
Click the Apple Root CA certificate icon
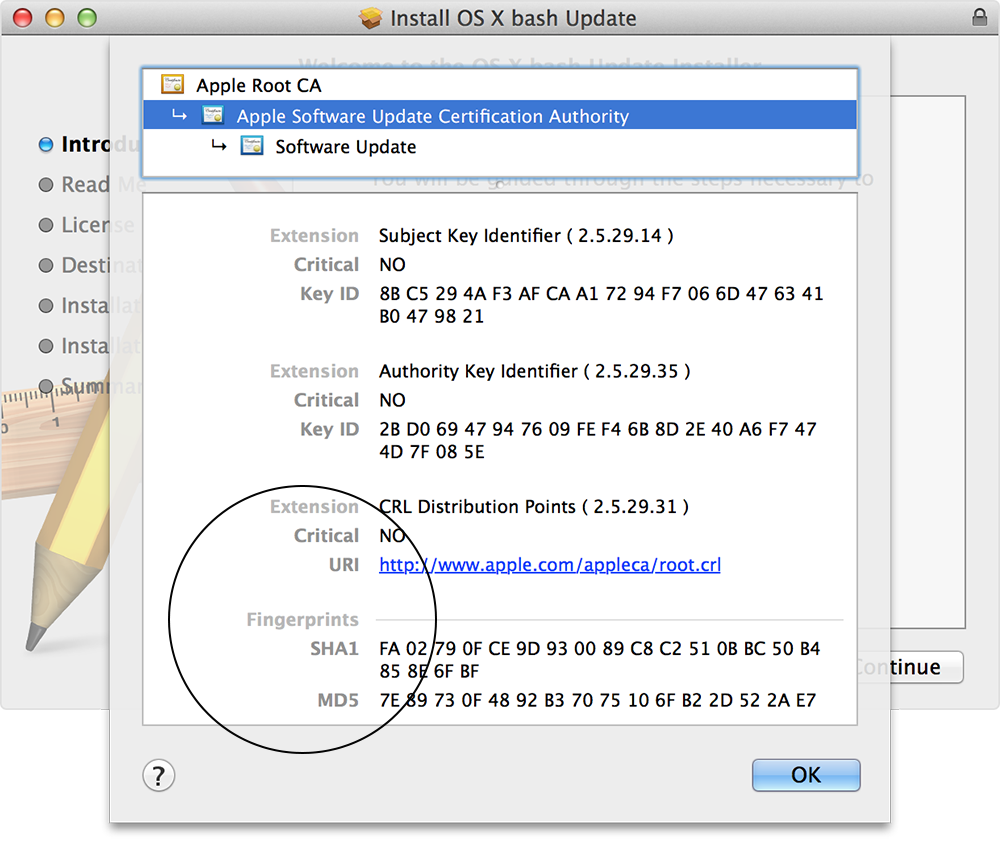coord(172,84)
